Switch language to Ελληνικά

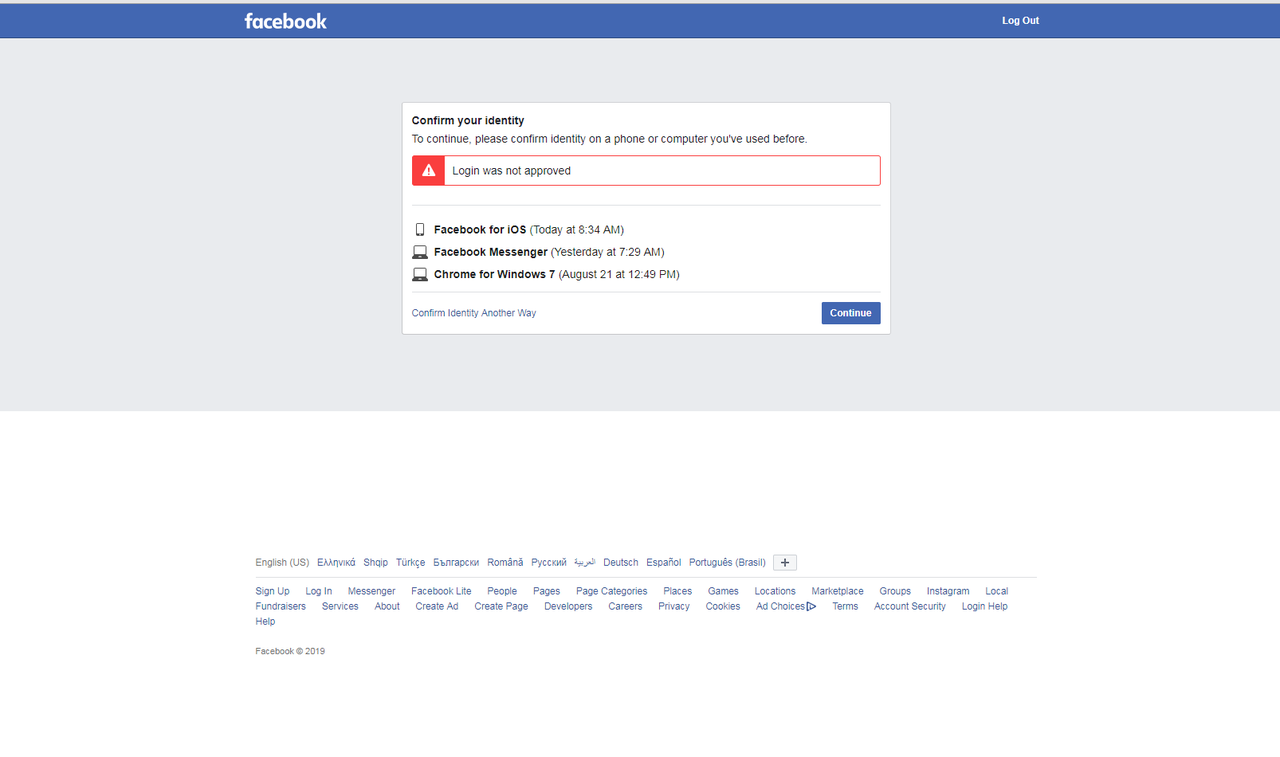click(336, 563)
